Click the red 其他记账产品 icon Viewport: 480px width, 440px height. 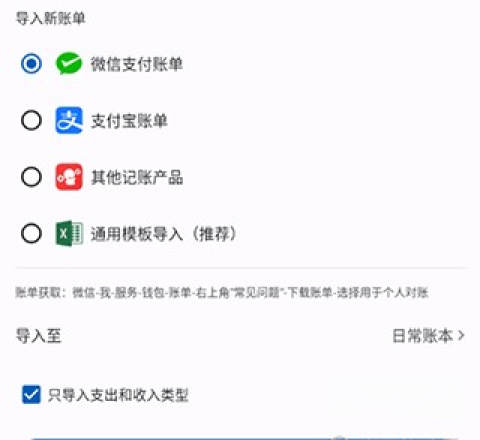pyautogui.click(x=69, y=177)
